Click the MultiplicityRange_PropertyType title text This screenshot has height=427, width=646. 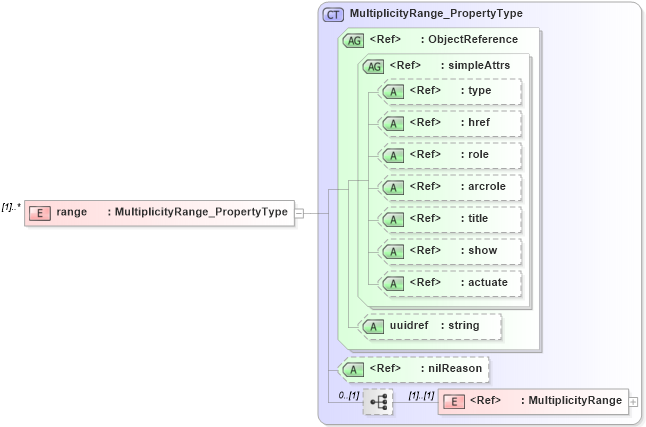tap(436, 13)
